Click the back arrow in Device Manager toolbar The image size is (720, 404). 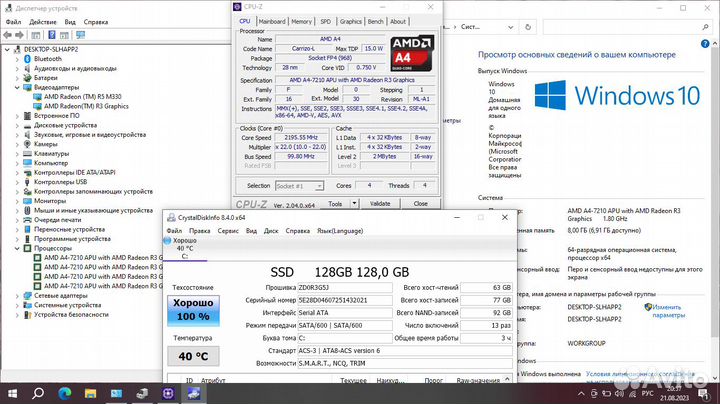[7, 35]
